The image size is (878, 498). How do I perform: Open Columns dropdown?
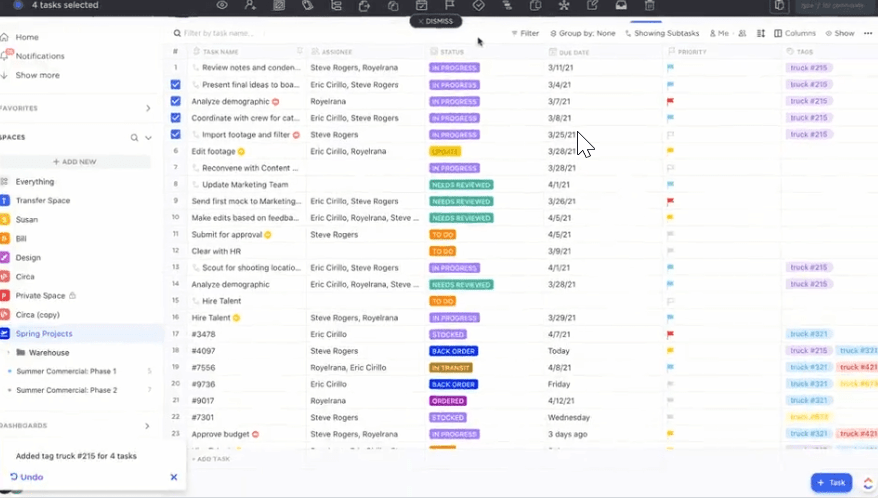click(795, 33)
